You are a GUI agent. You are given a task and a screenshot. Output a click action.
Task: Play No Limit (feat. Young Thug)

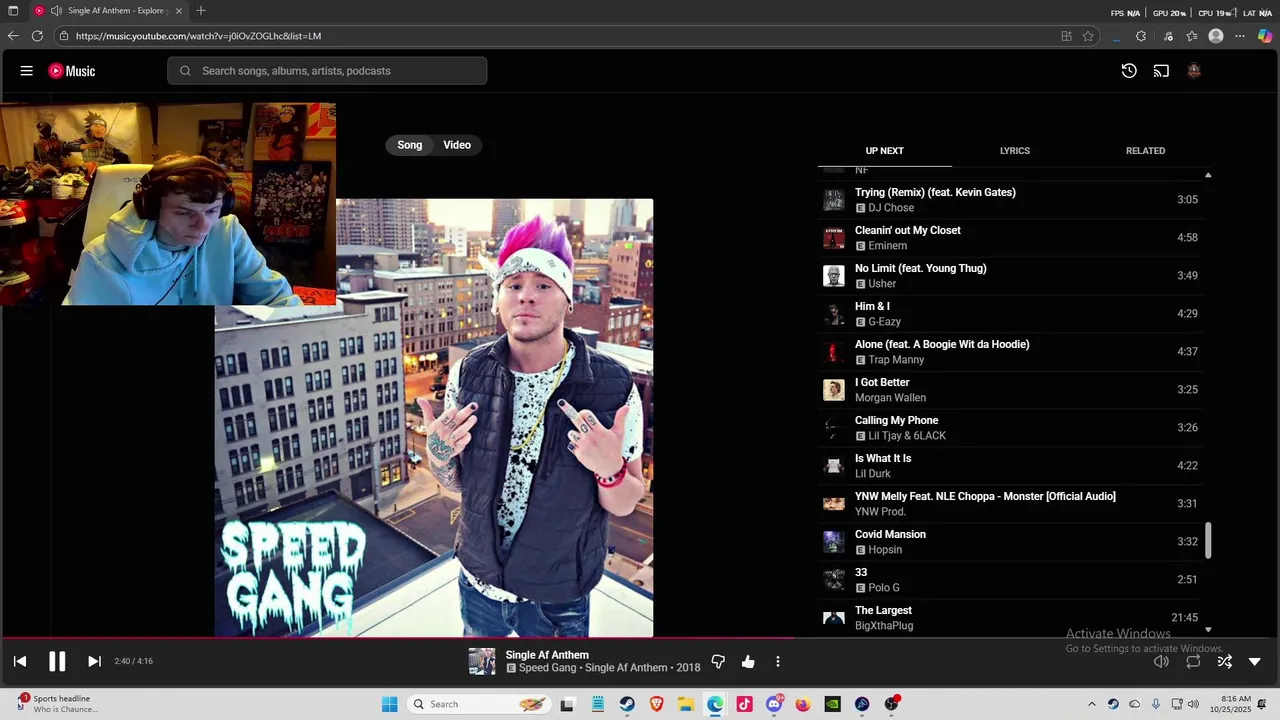point(1010,276)
